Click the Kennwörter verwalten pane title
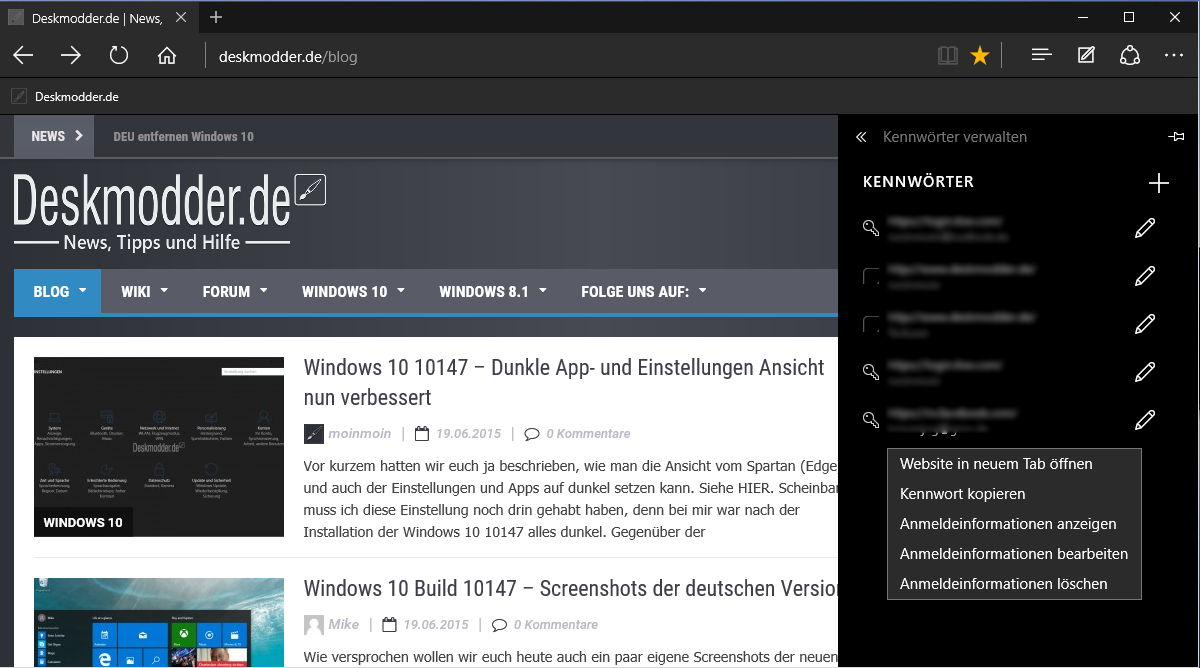Screen dimensions: 1200x668 955,137
